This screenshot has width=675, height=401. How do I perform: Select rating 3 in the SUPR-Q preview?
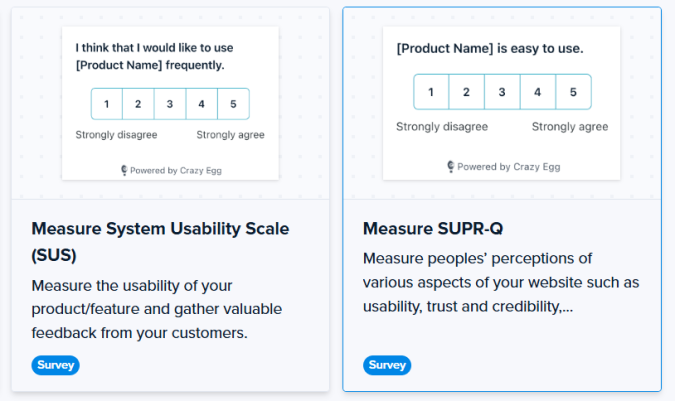[x=502, y=92]
